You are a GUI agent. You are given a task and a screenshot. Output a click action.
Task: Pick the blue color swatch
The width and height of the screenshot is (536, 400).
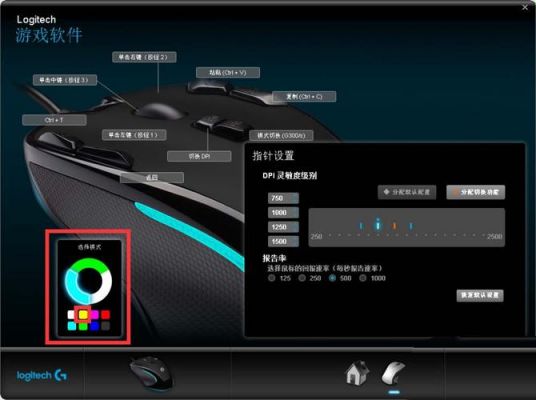[95, 326]
